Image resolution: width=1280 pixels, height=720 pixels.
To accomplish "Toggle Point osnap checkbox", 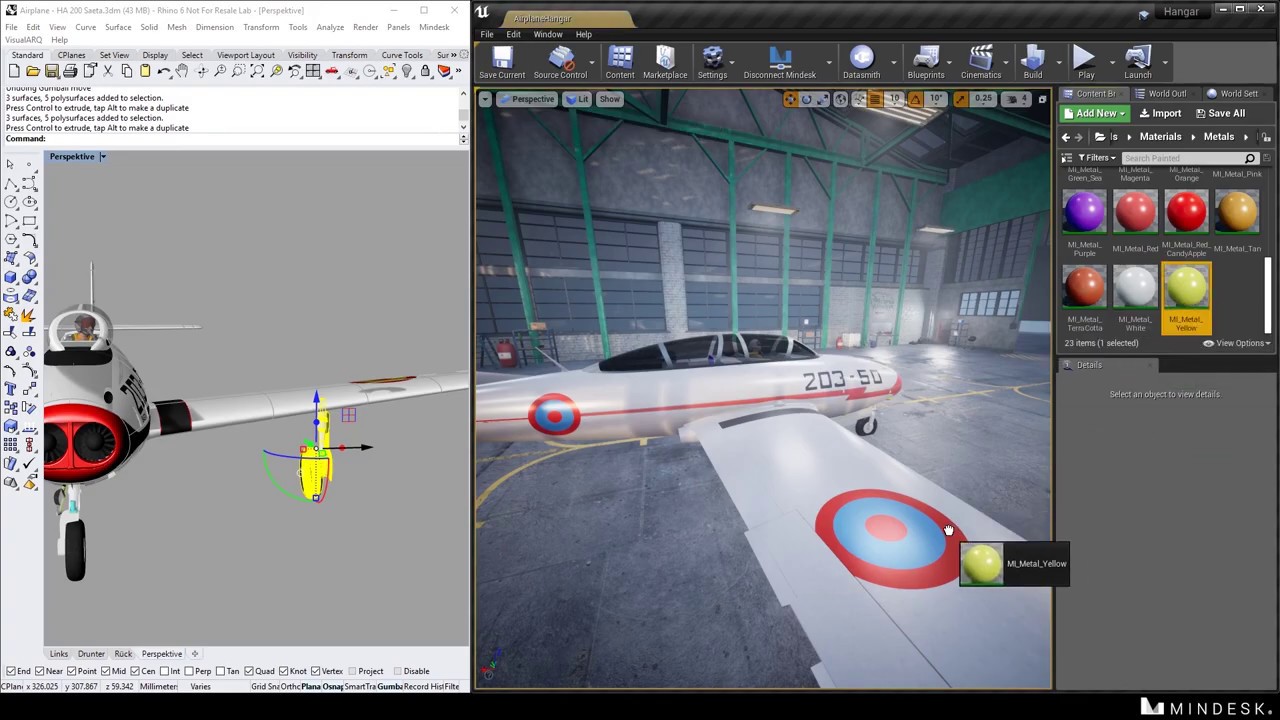I will [x=71, y=671].
